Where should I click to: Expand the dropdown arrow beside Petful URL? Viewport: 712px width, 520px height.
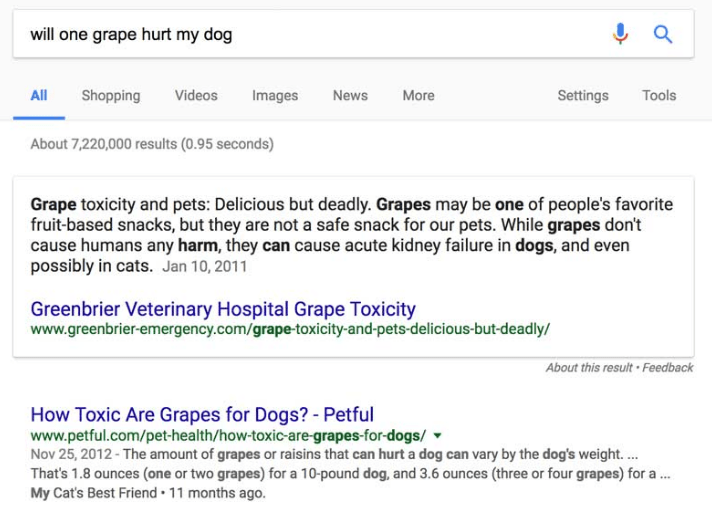click(438, 436)
